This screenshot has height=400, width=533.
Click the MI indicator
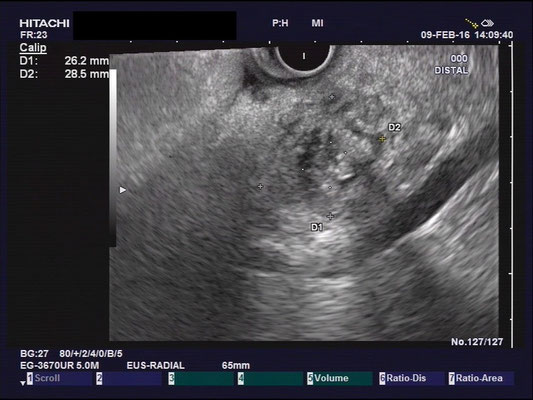tap(317, 23)
